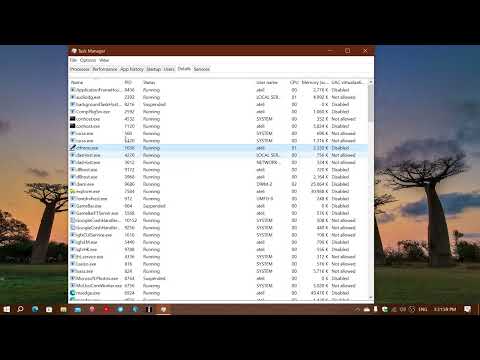Sort by the Name column header
Image resolution: width=480 pixels, height=360 pixels.
(x=96, y=82)
